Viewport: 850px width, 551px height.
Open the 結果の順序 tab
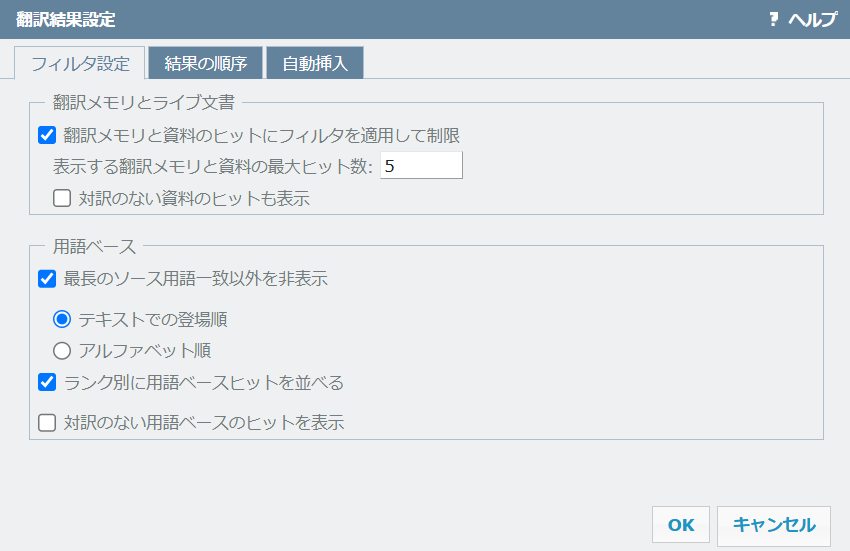[x=205, y=64]
